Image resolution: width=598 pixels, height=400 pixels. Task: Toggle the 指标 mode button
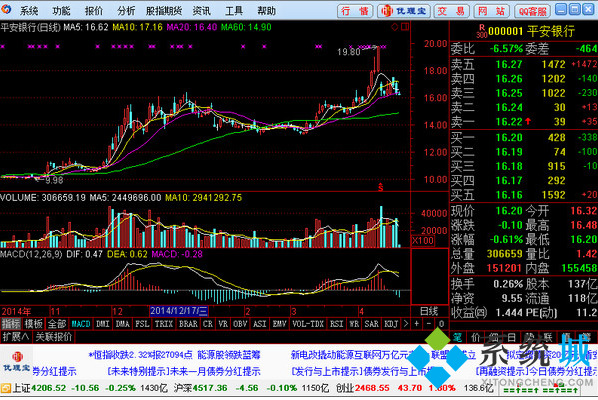pyautogui.click(x=11, y=324)
